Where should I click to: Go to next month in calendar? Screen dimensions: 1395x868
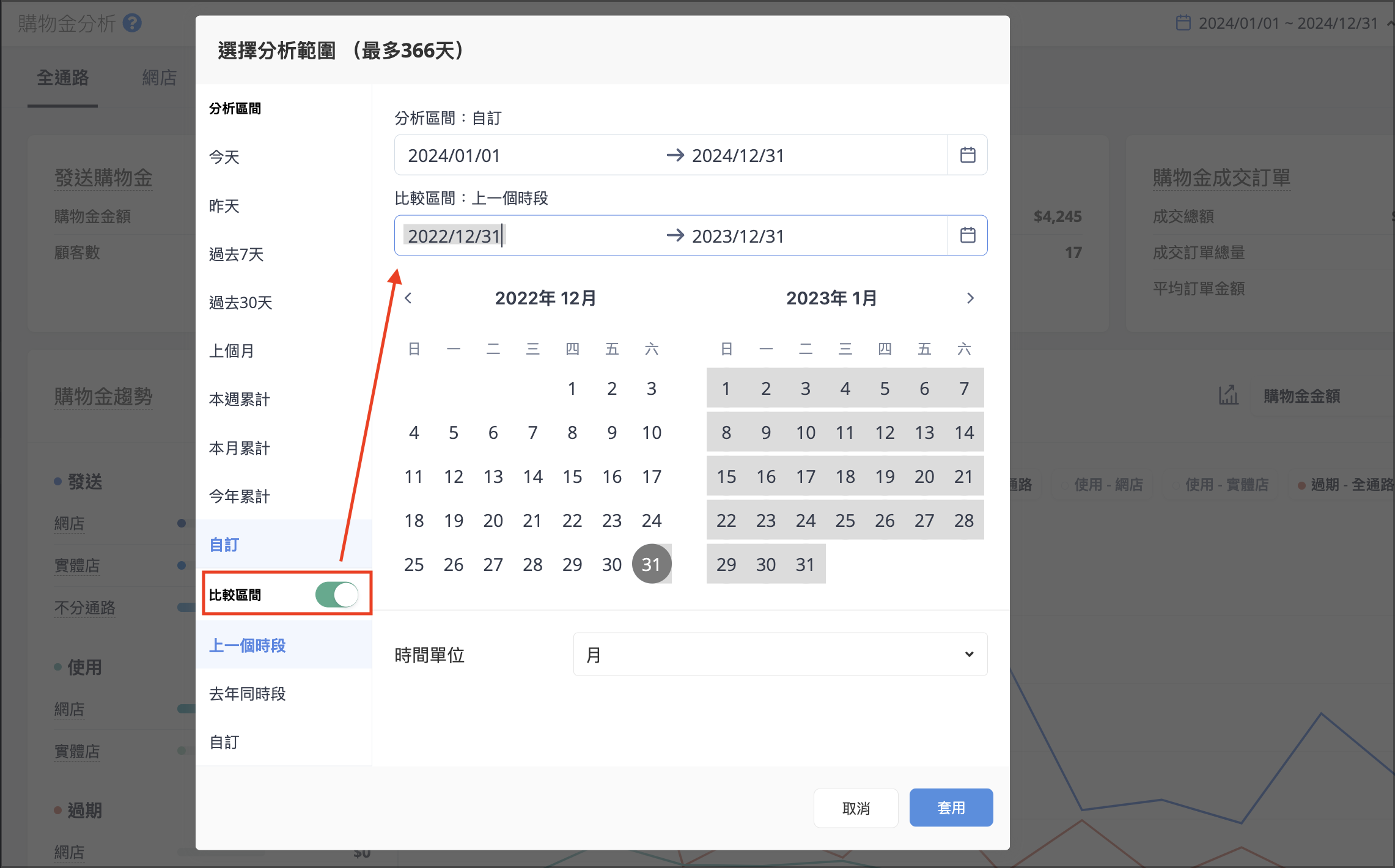click(970, 298)
